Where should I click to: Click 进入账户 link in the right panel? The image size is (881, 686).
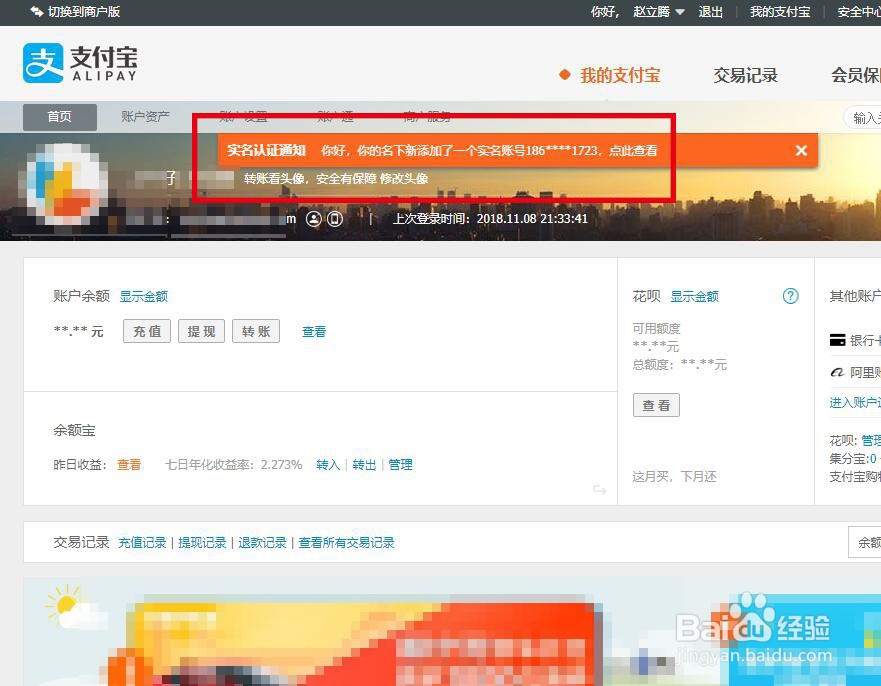pyautogui.click(x=855, y=402)
